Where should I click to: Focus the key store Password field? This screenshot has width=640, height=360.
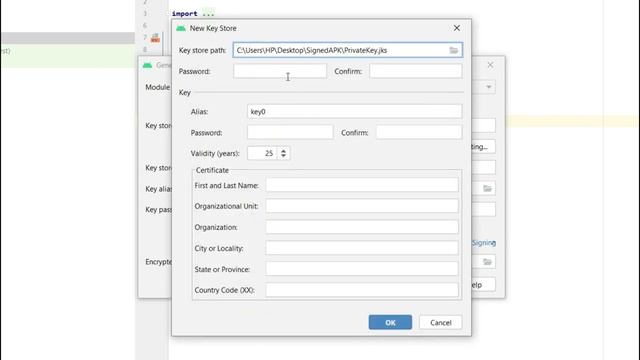(x=280, y=71)
